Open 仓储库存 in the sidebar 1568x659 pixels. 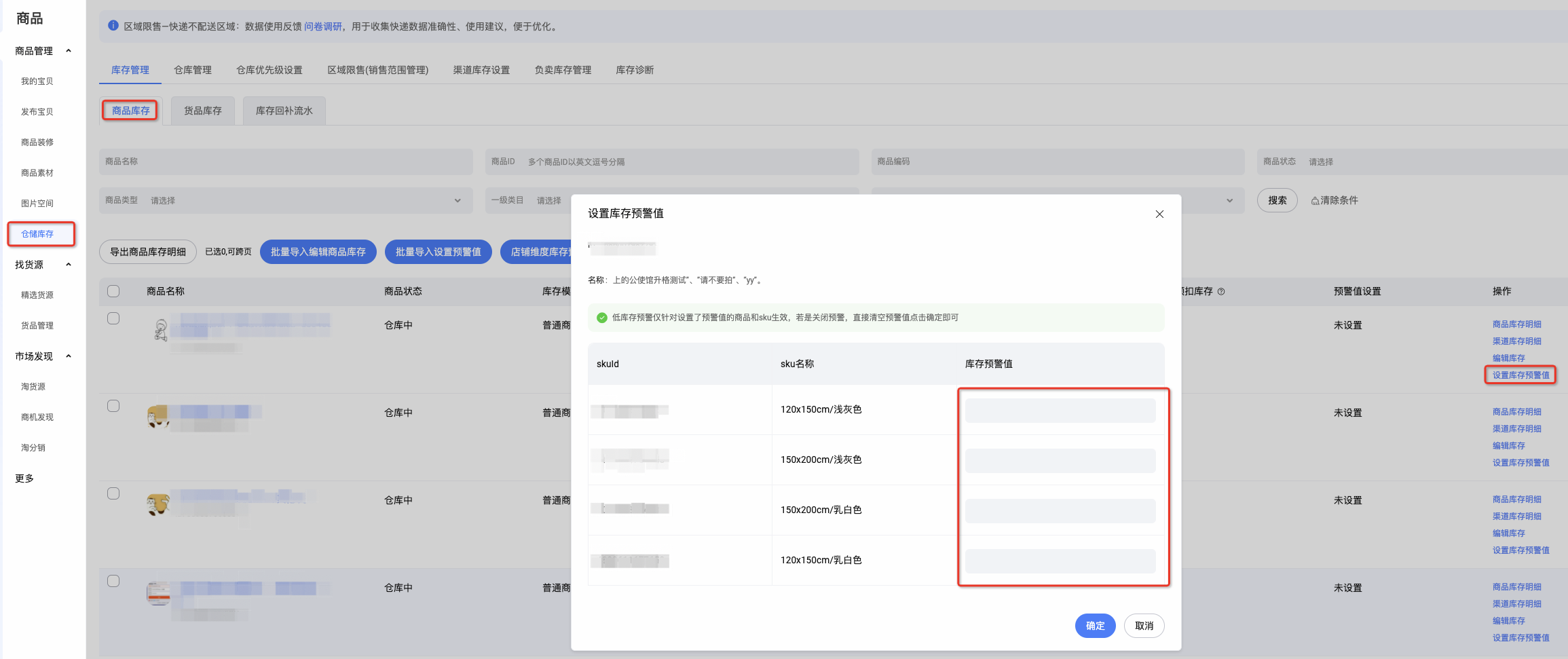tap(37, 234)
